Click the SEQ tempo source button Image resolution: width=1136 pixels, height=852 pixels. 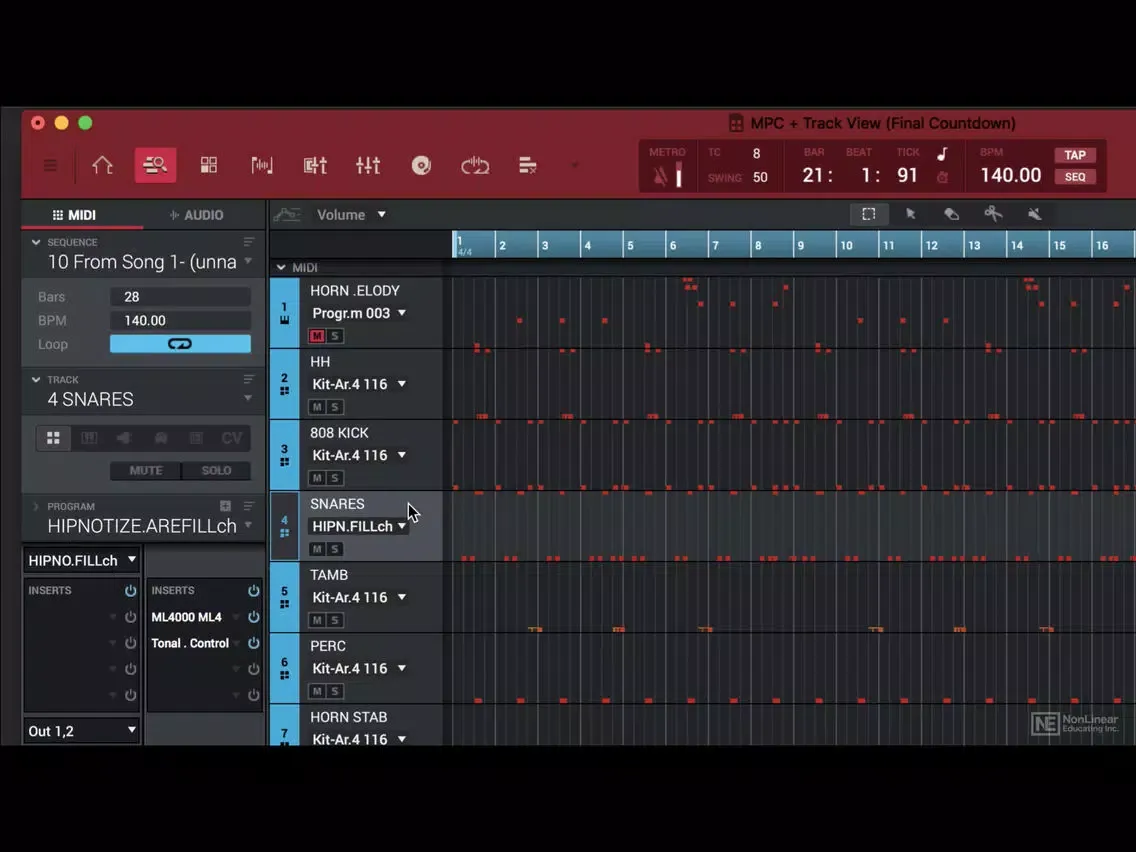(1075, 177)
